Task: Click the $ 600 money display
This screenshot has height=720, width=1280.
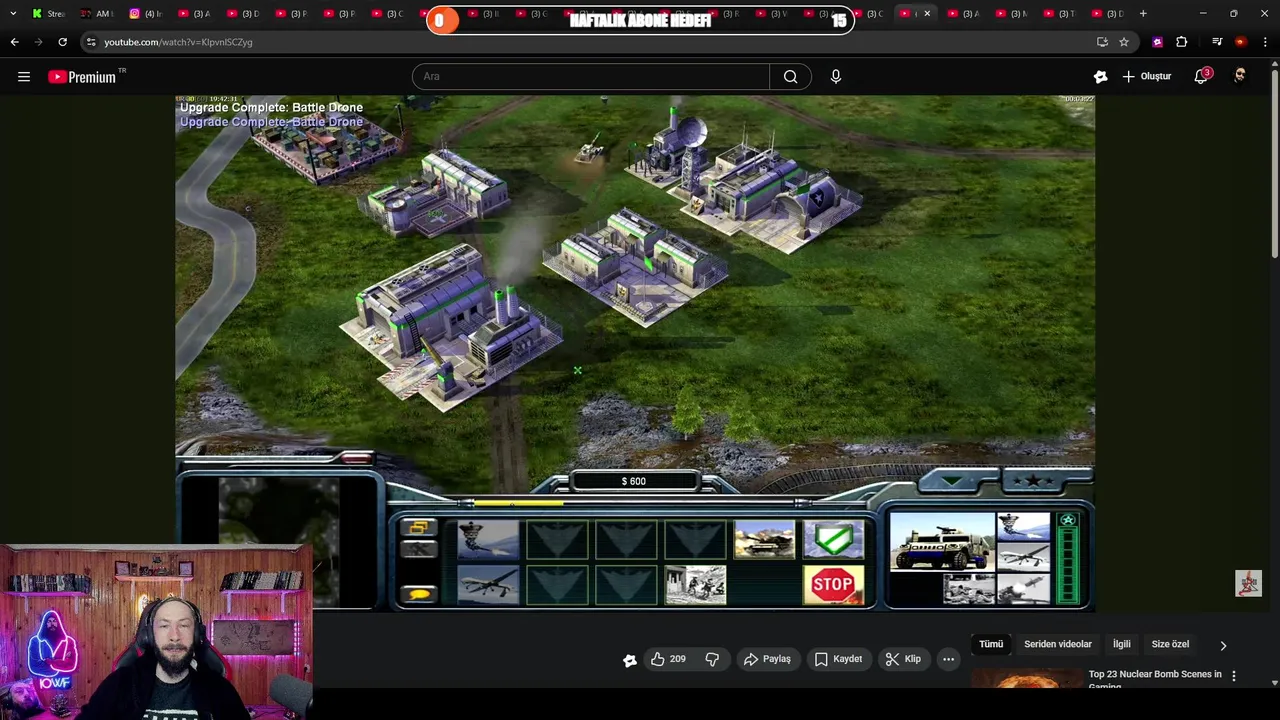Action: tap(633, 481)
